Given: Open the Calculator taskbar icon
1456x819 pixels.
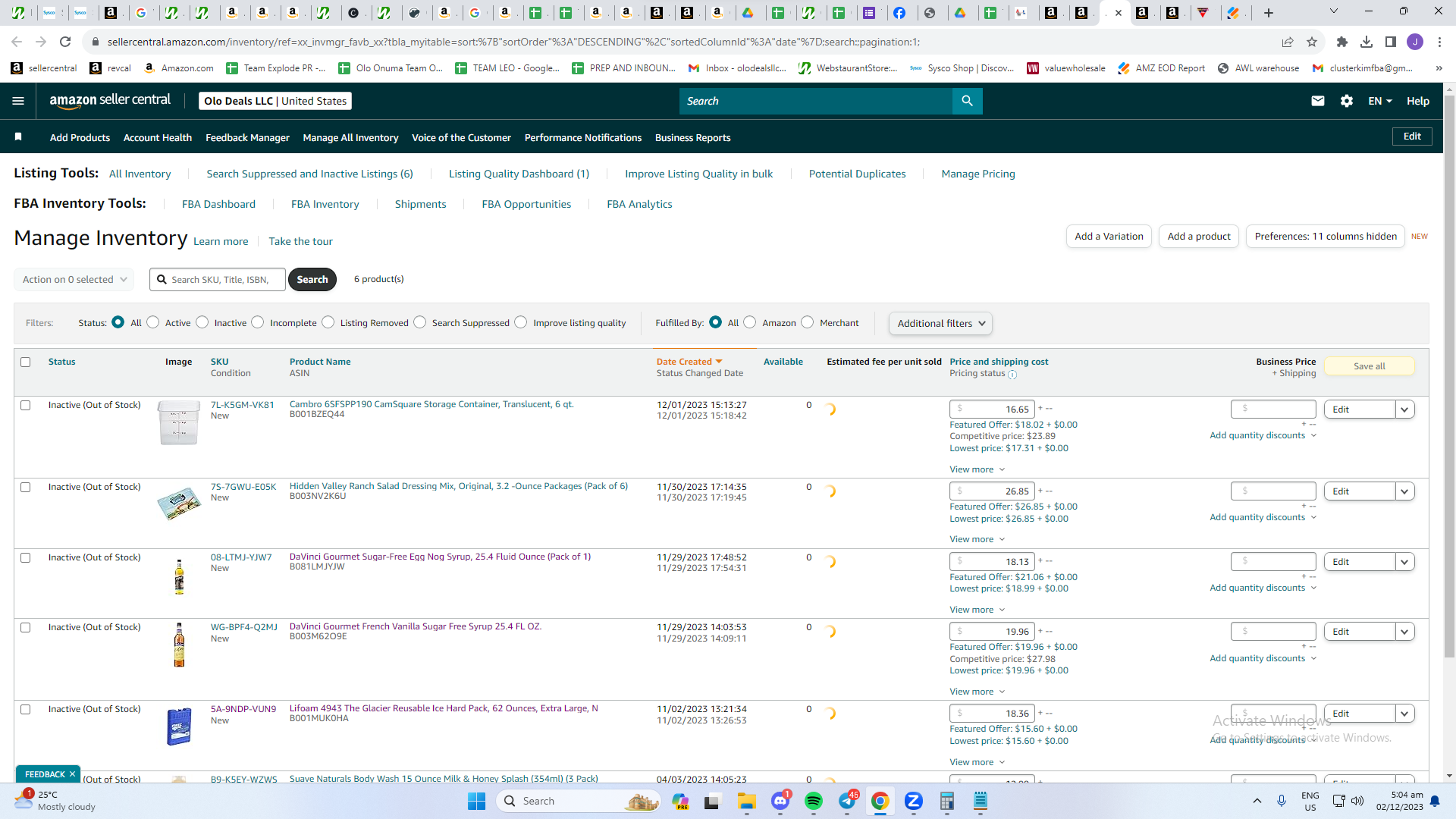Looking at the screenshot, I should pyautogui.click(x=947, y=801).
